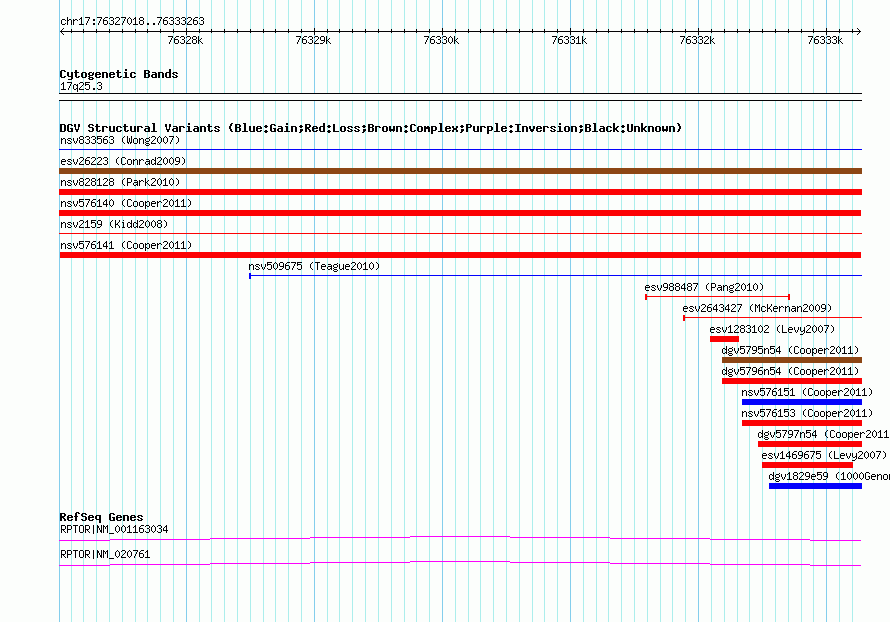
Task: Select the esv988487 (Pang2010) label
Action: point(704,287)
